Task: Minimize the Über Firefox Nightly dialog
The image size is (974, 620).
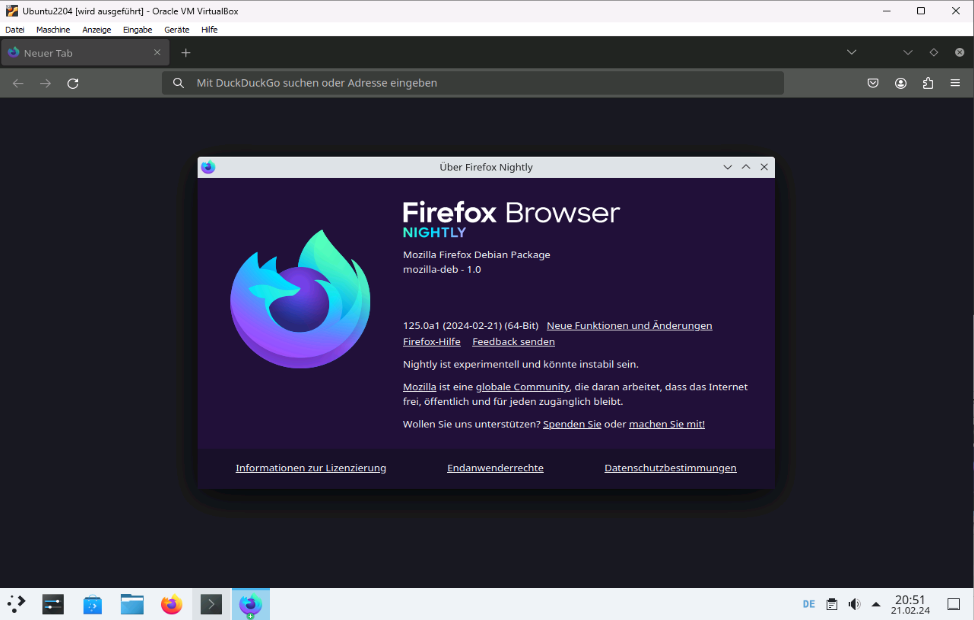Action: coord(727,167)
